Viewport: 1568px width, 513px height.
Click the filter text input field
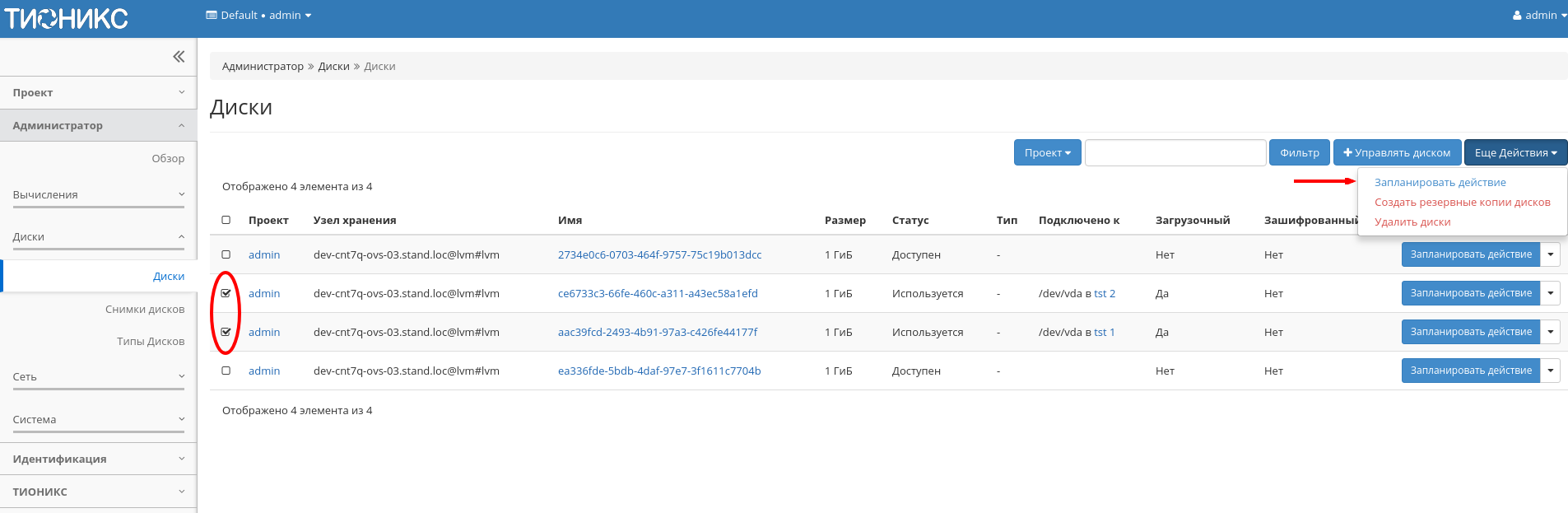1175,153
